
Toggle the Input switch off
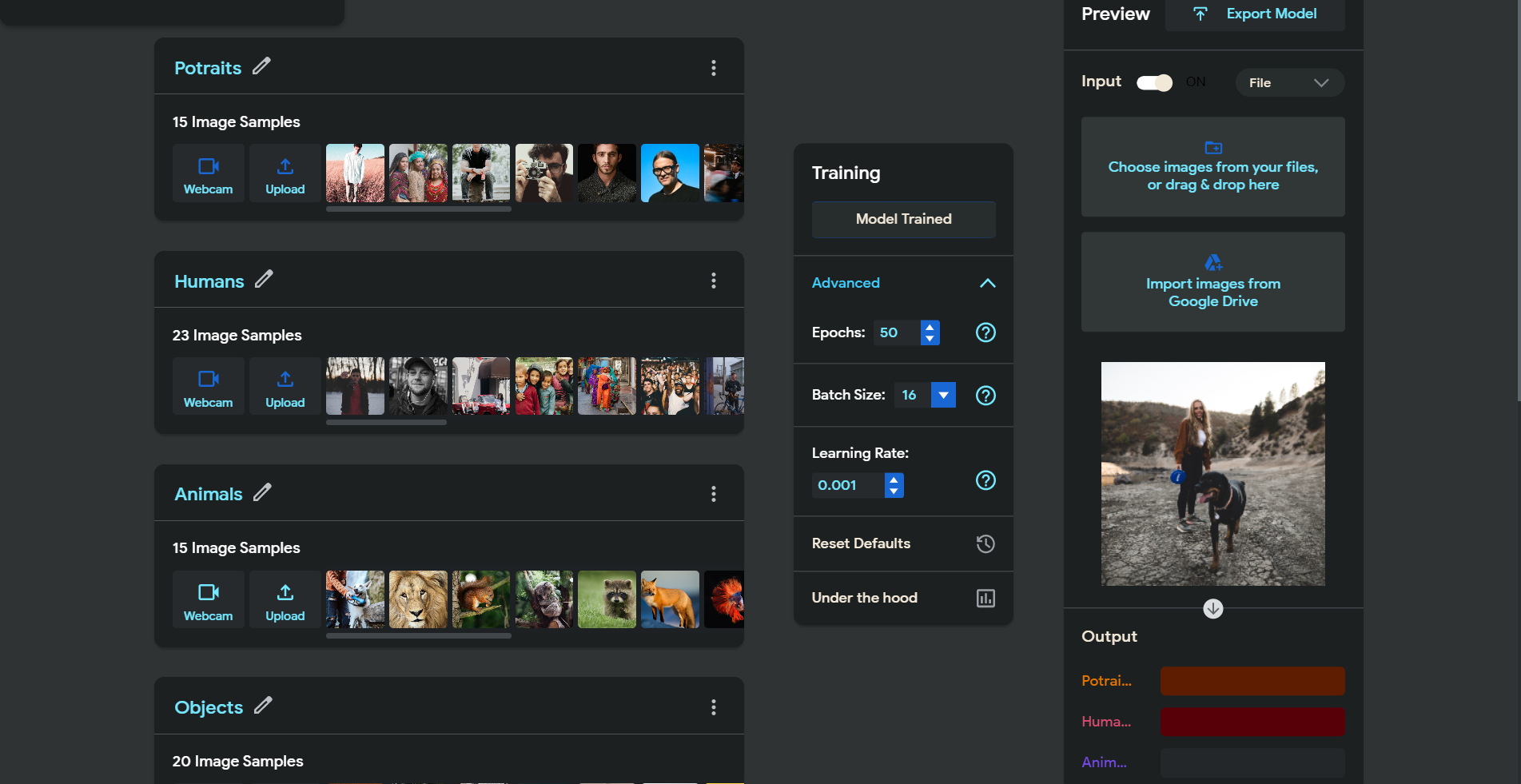click(x=1154, y=82)
